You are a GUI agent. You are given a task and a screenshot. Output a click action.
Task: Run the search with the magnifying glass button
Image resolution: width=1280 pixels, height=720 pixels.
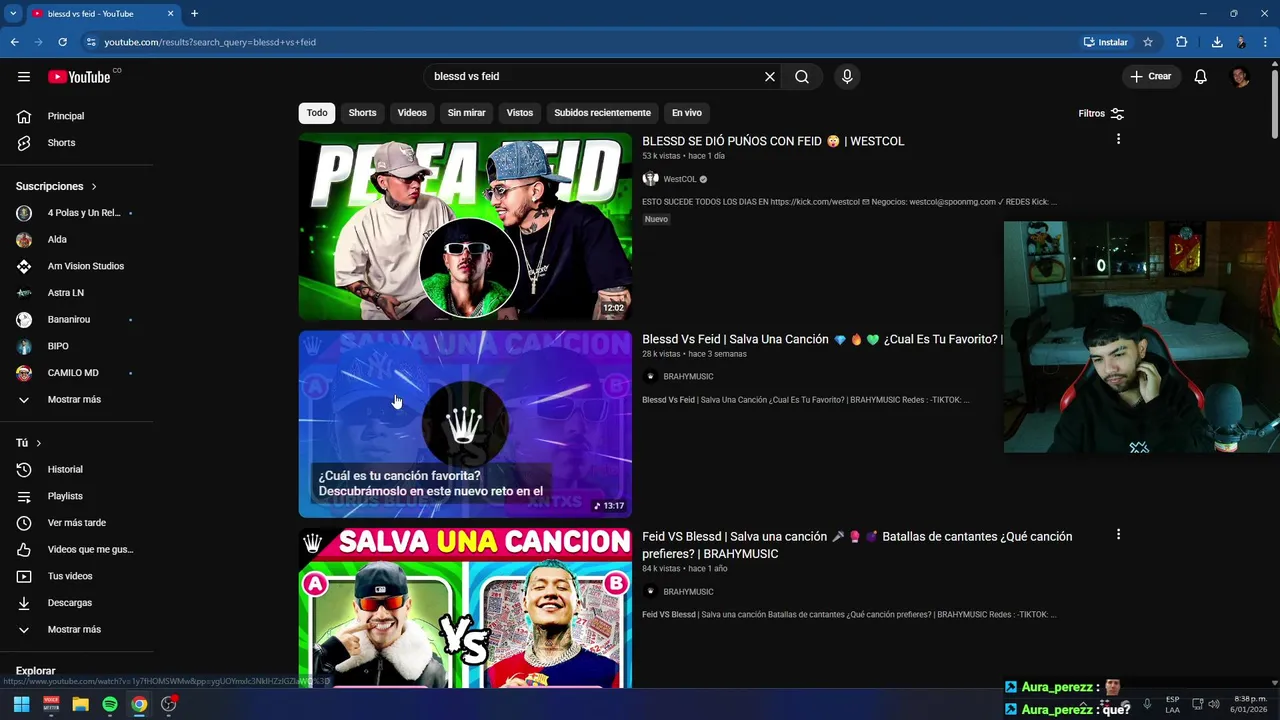pos(802,77)
